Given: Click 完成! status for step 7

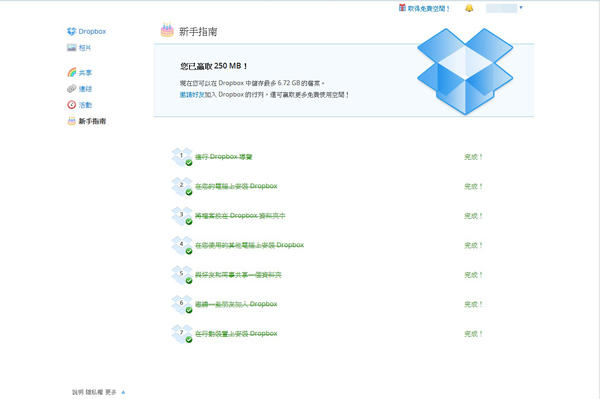Looking at the screenshot, I should (x=473, y=334).
